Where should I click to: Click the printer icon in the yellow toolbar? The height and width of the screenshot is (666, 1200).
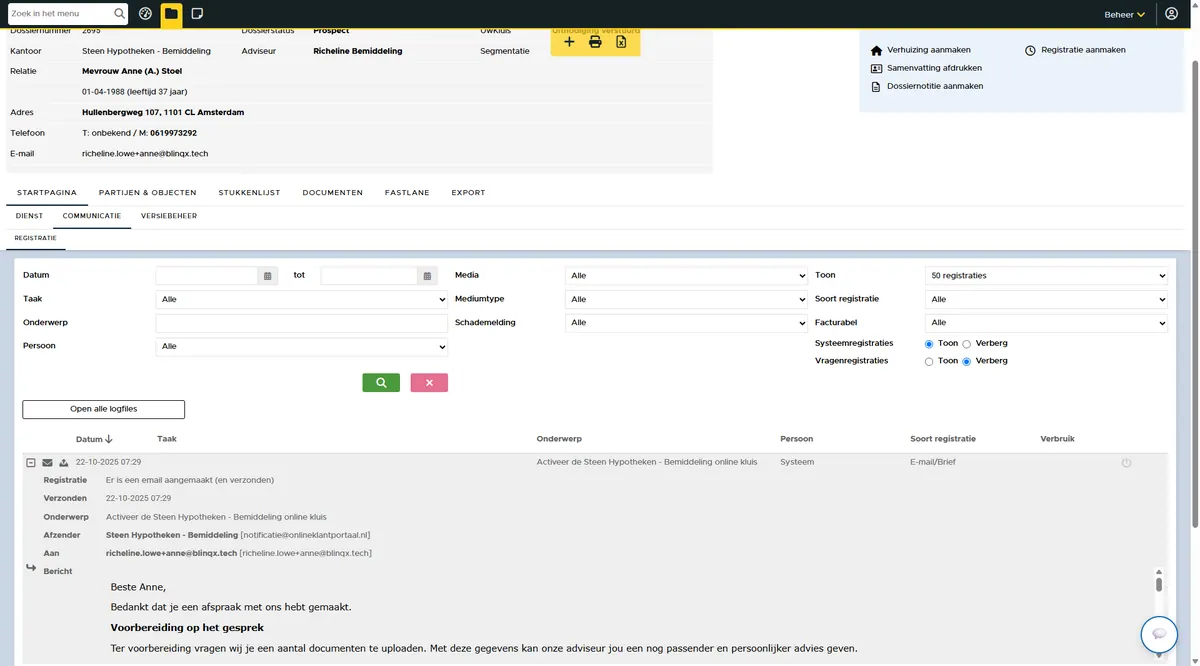click(x=595, y=42)
